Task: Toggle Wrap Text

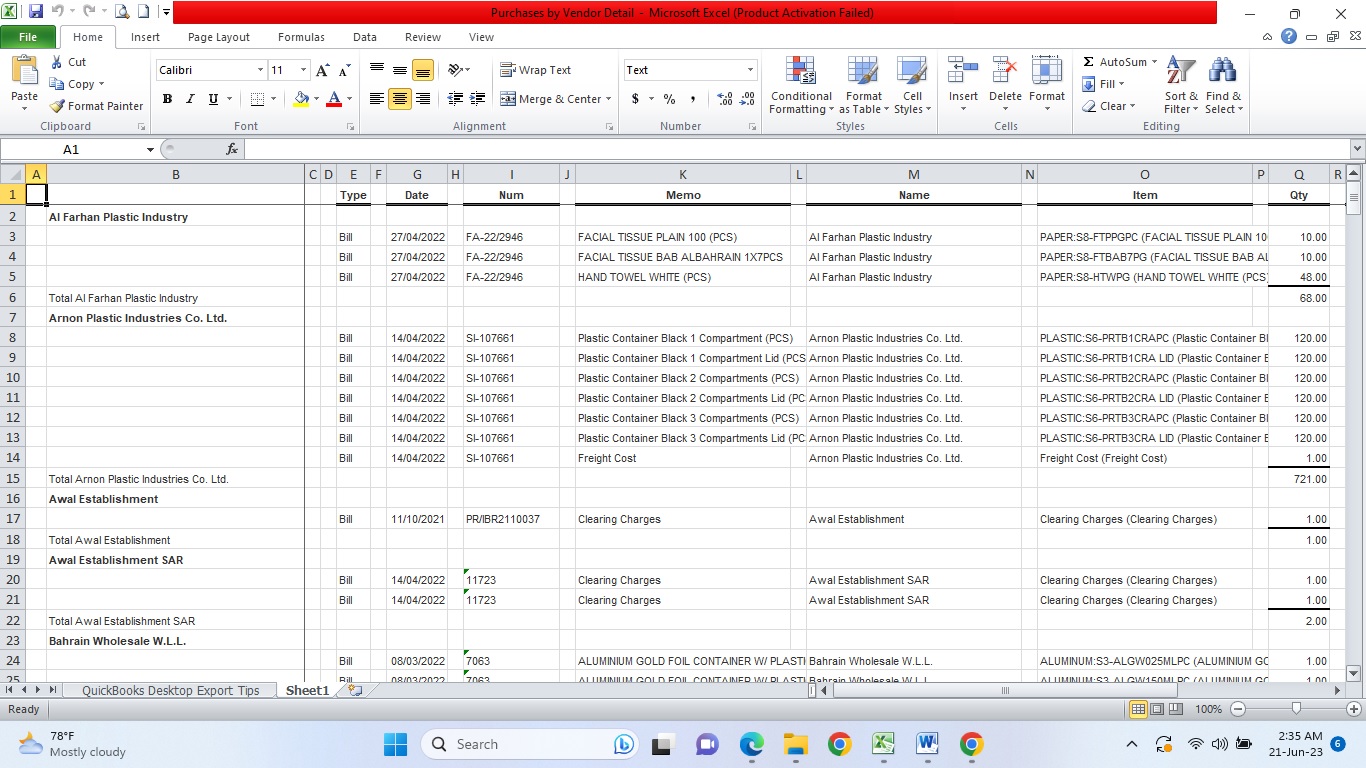Action: (535, 70)
